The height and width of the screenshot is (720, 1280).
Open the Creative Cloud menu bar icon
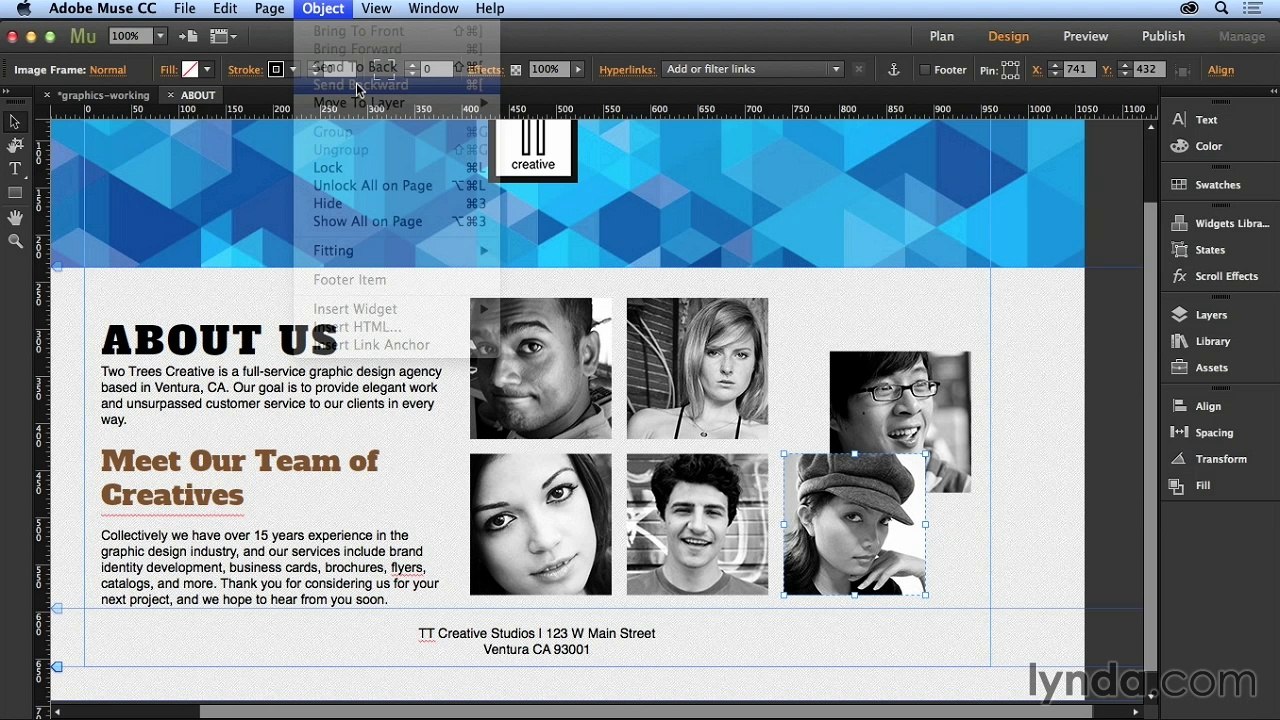point(1189,8)
